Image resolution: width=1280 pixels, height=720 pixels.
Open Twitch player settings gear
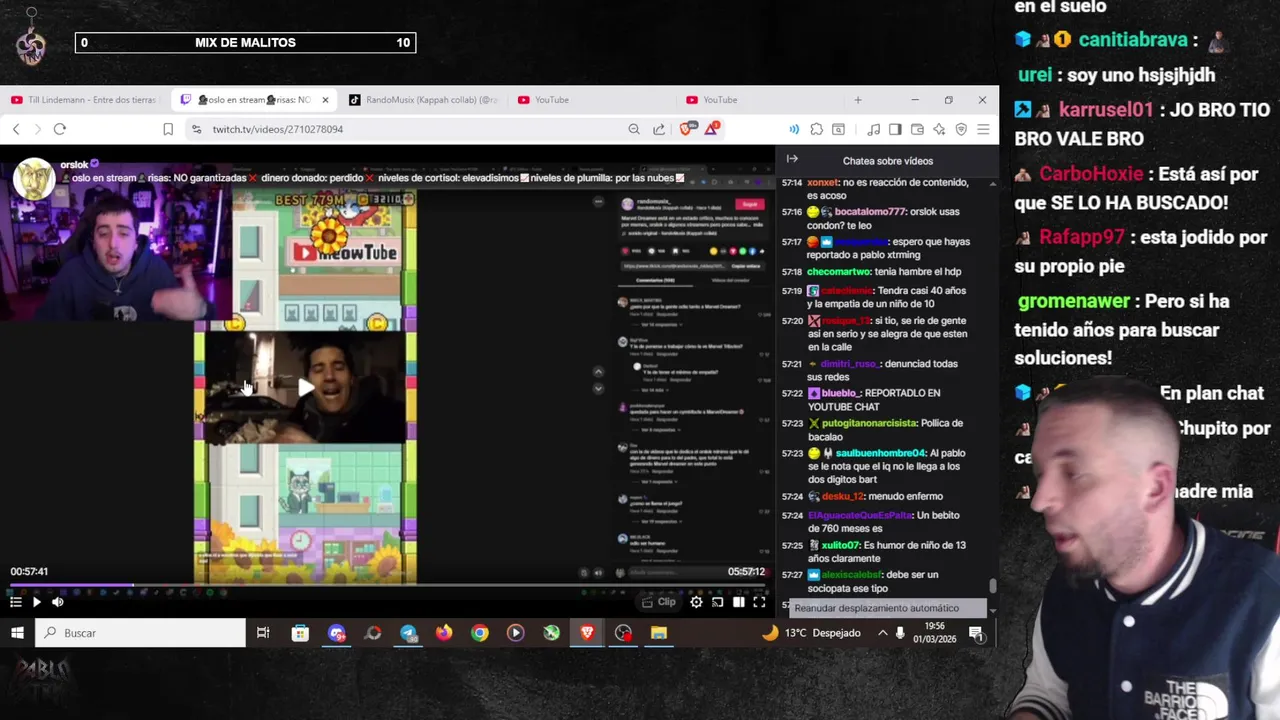pyautogui.click(x=696, y=602)
